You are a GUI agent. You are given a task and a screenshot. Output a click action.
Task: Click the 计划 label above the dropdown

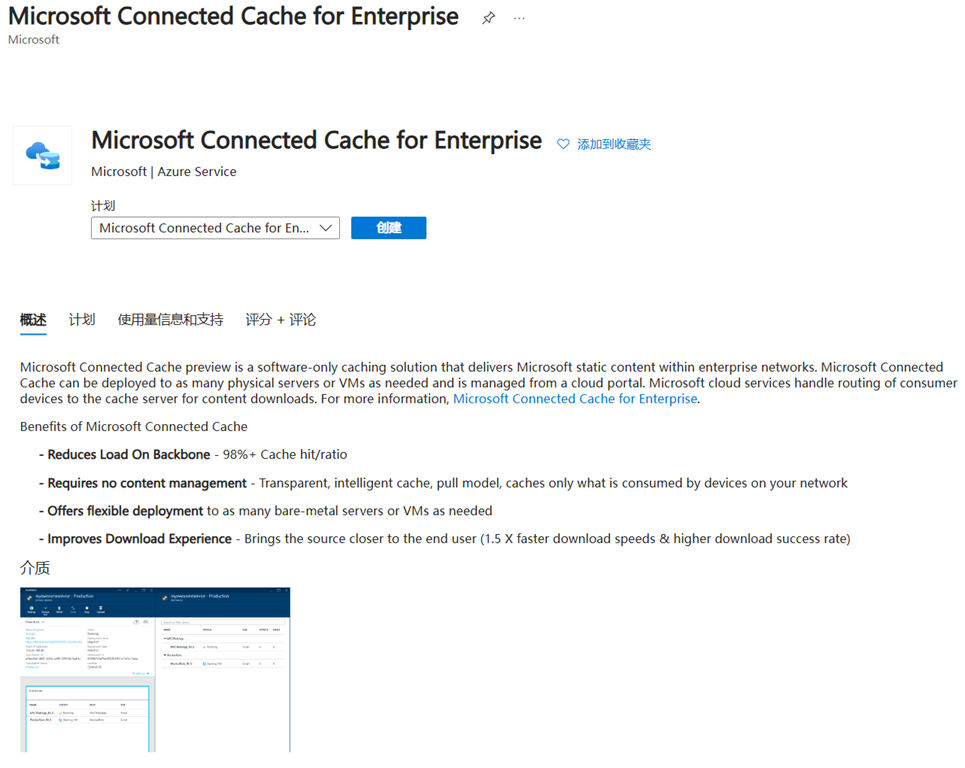pyautogui.click(x=103, y=206)
